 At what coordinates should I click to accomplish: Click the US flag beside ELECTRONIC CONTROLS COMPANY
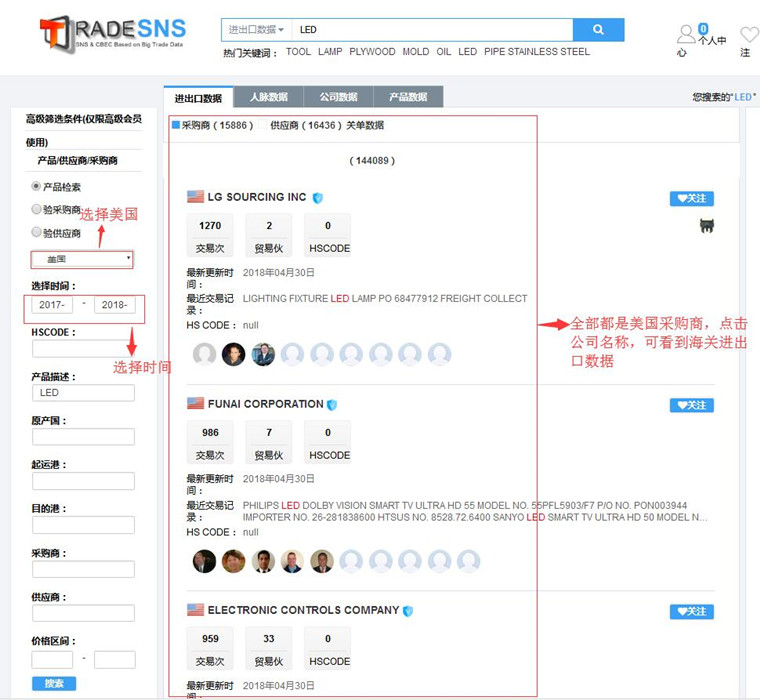click(195, 609)
